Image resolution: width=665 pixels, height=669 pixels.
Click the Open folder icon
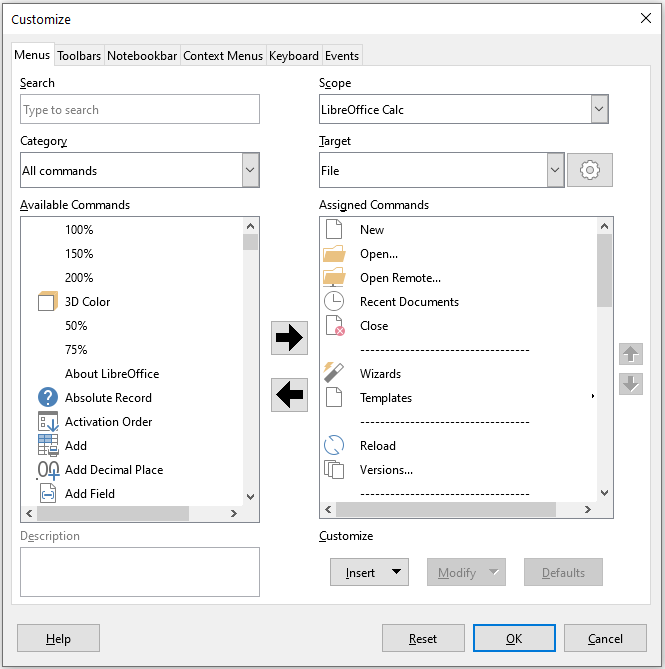334,253
